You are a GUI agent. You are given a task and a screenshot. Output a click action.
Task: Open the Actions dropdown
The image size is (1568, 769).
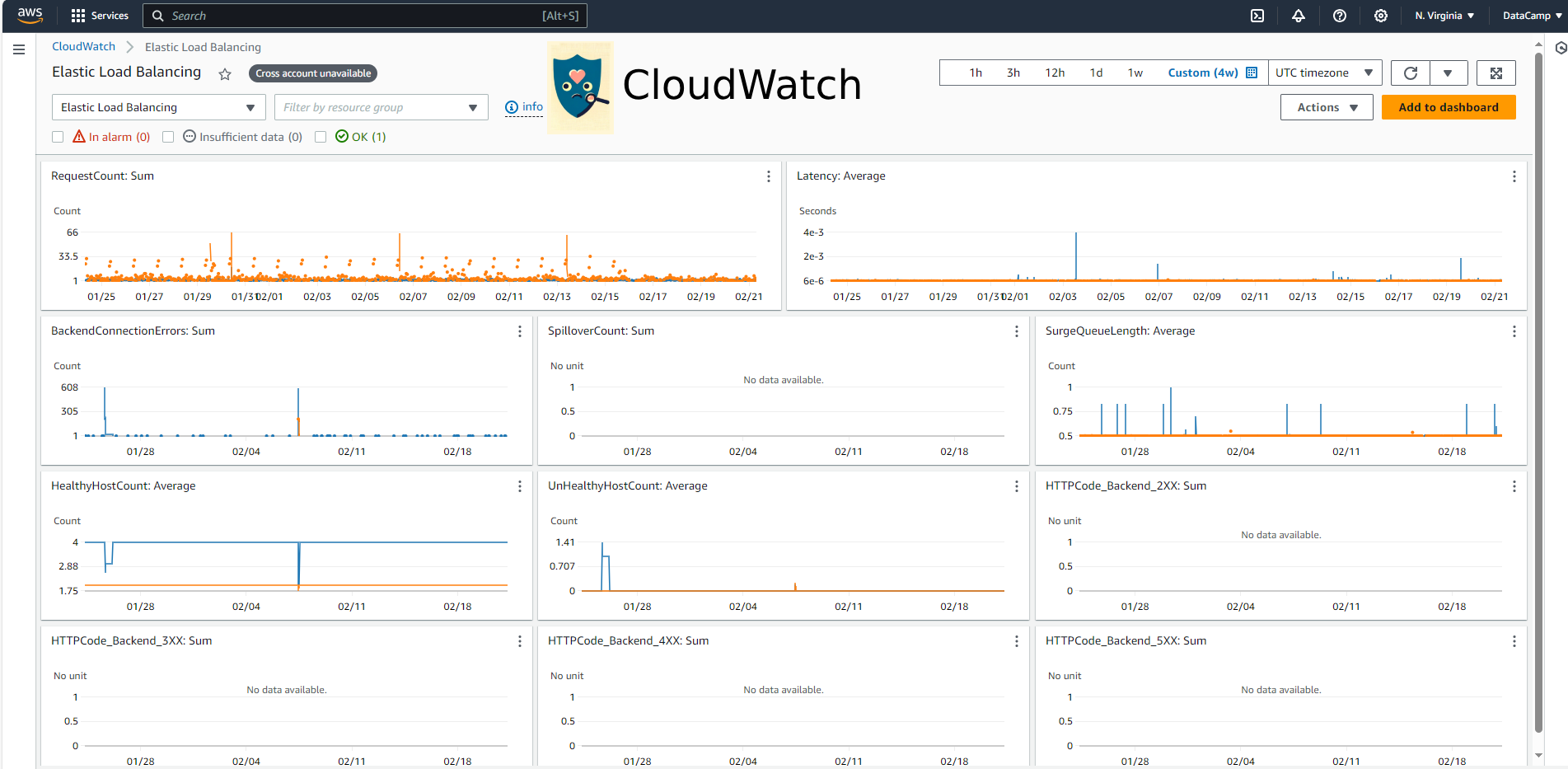coord(1327,107)
